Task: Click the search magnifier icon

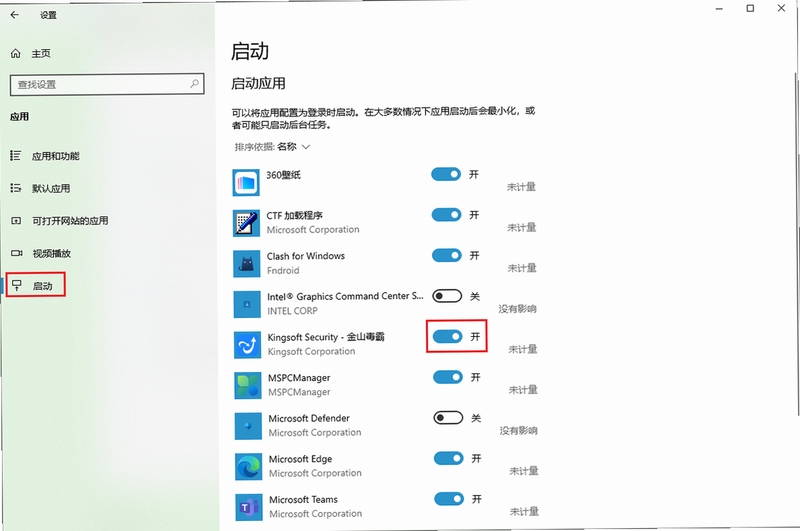Action: (194, 84)
